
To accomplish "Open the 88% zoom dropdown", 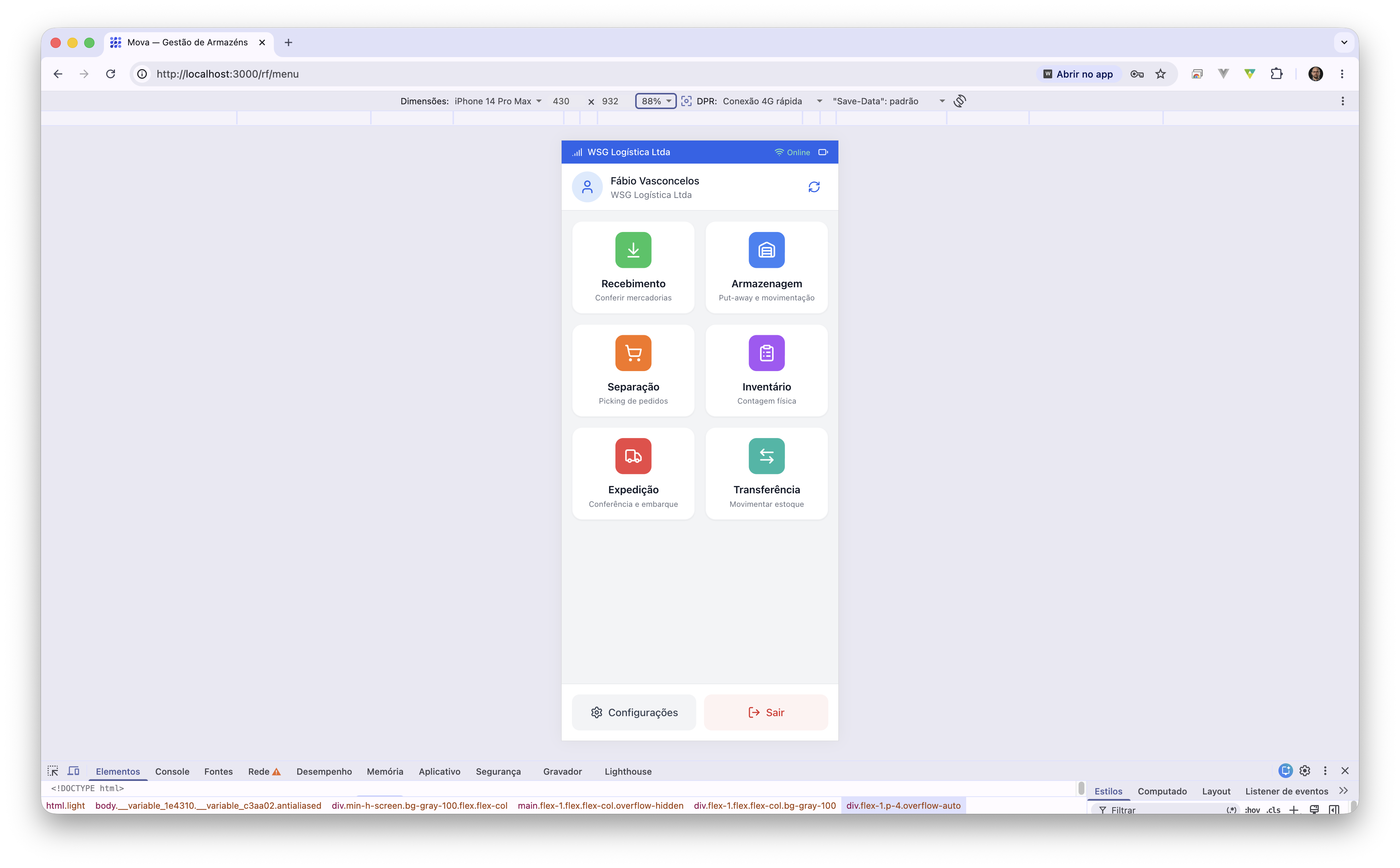I will pyautogui.click(x=655, y=101).
